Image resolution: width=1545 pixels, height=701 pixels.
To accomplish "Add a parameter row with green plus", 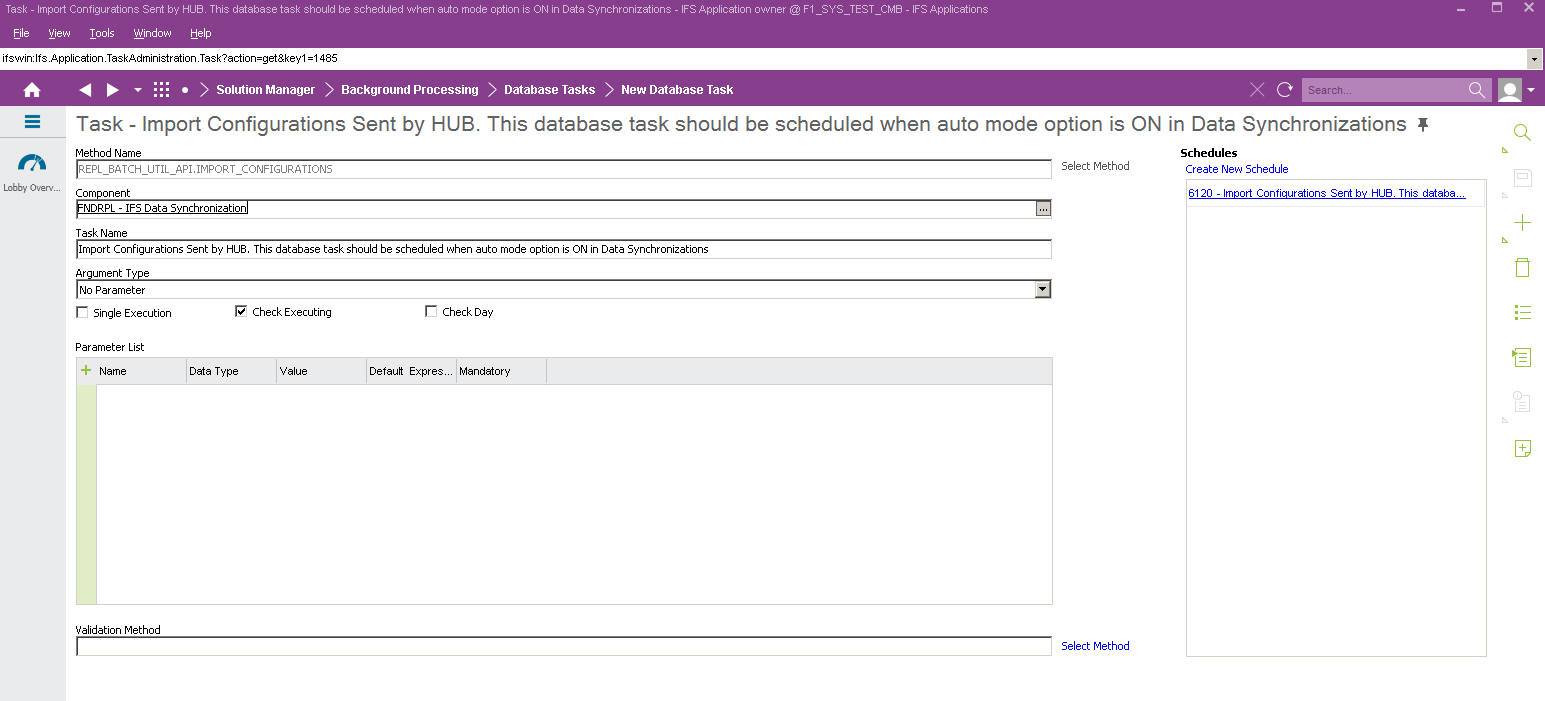I will pyautogui.click(x=86, y=371).
